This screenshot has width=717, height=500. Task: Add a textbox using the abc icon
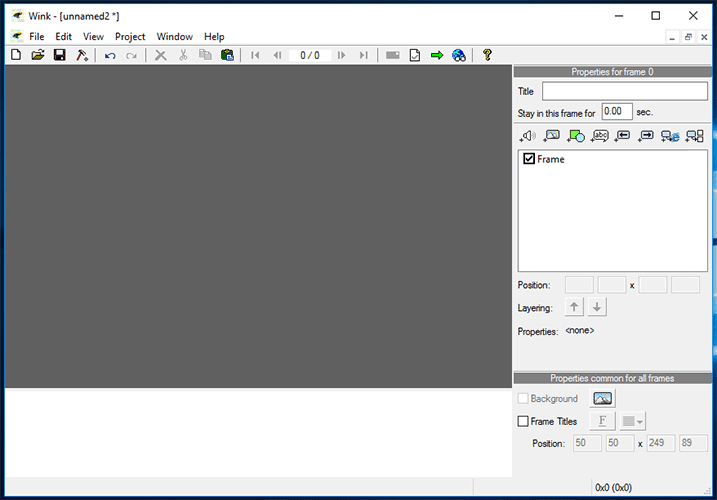click(x=600, y=135)
